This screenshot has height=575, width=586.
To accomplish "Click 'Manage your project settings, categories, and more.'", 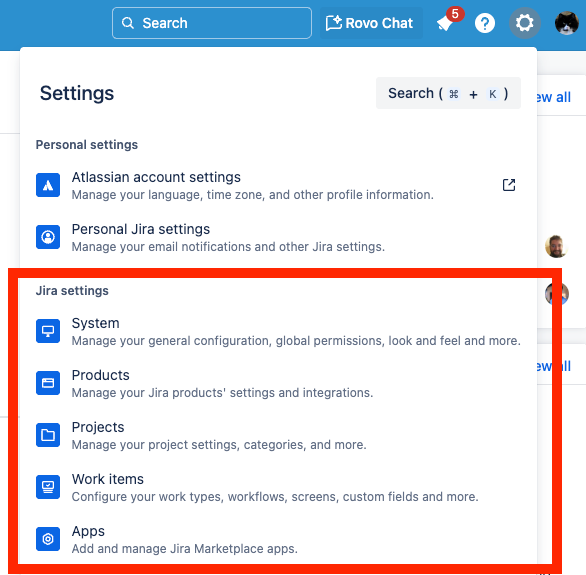I will (219, 445).
